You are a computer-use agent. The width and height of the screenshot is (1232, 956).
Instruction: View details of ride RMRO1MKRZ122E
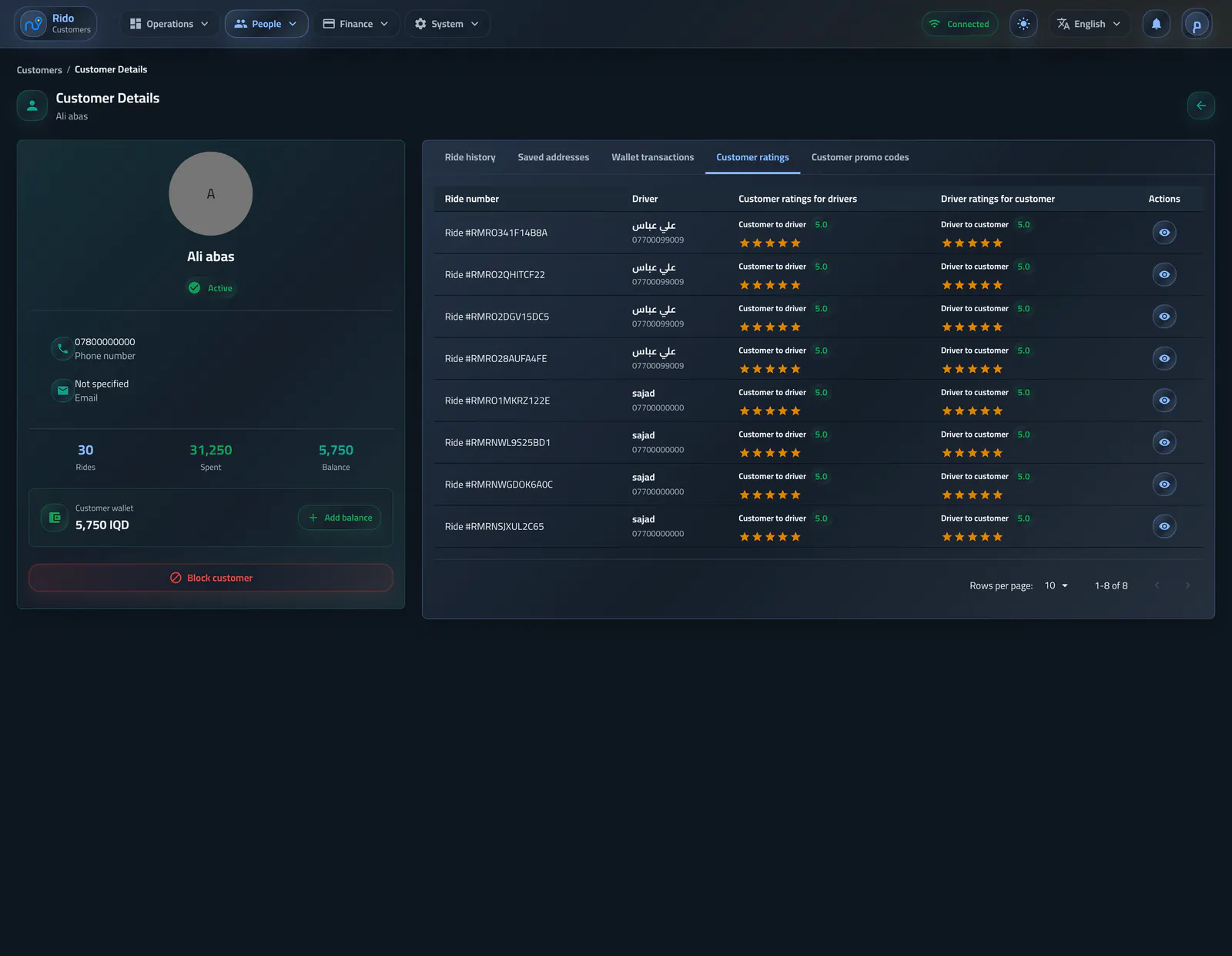click(x=1164, y=401)
